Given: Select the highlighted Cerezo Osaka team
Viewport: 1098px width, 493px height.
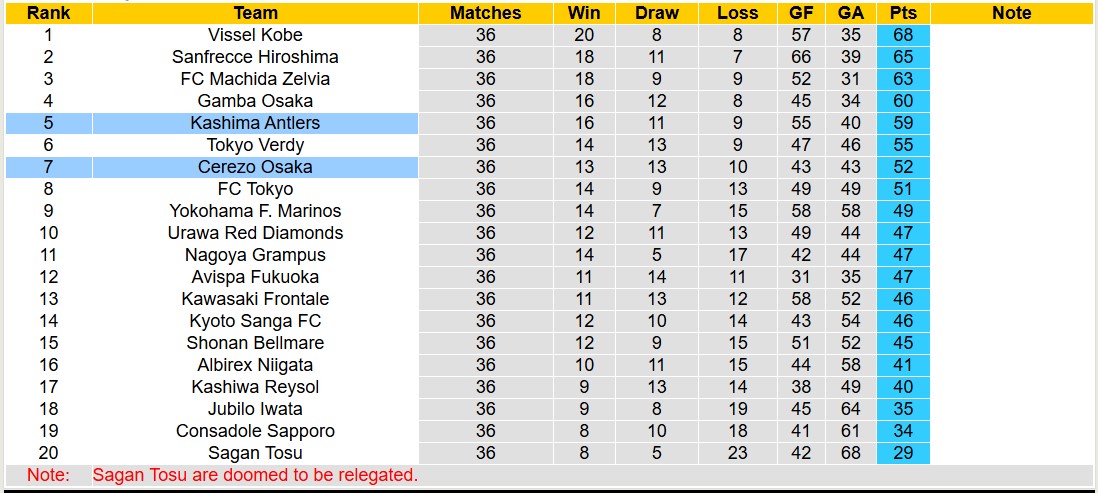Looking at the screenshot, I should [x=255, y=167].
